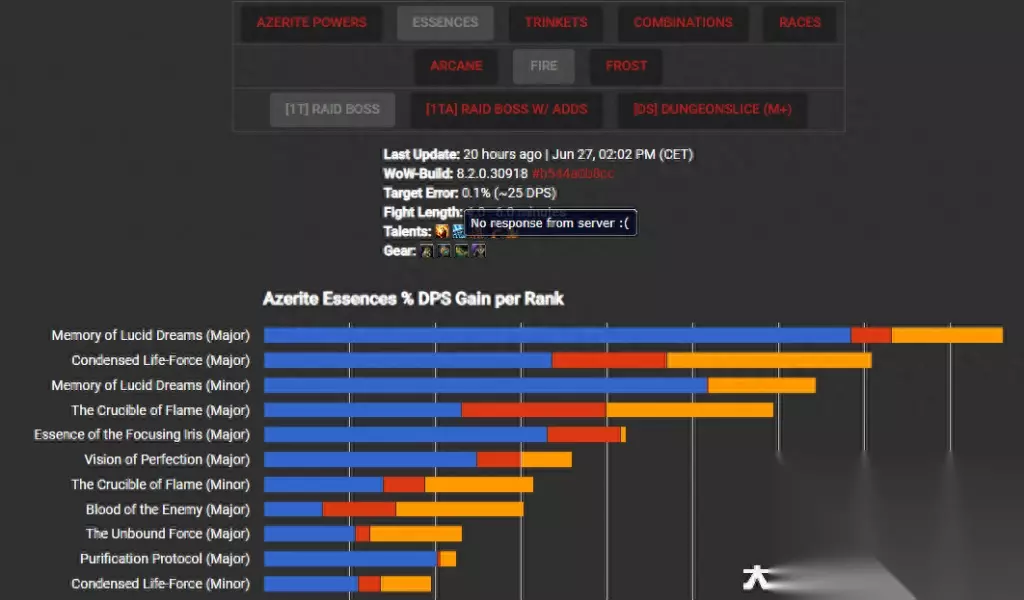The image size is (1024, 600).
Task: Choose the Fire spec button
Action: pos(543,66)
